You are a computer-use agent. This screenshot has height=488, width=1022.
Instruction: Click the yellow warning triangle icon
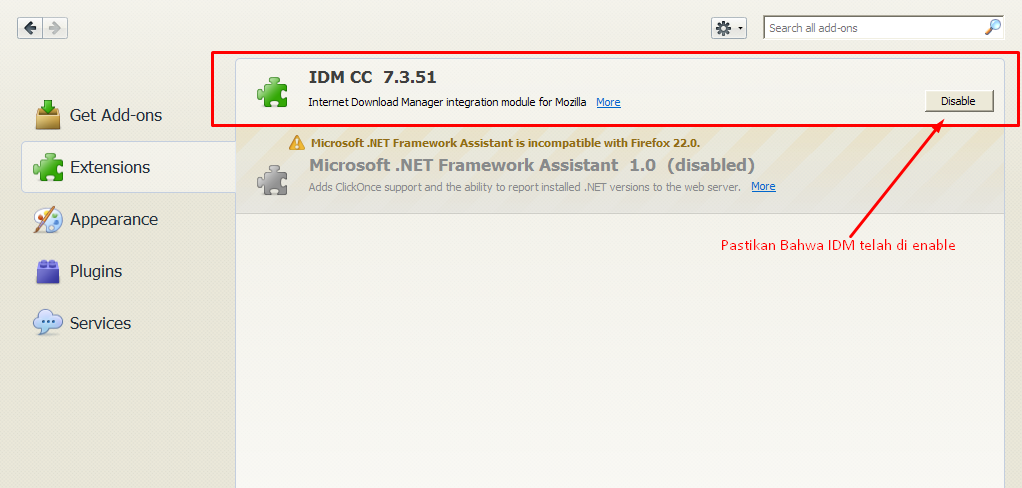[x=297, y=142]
